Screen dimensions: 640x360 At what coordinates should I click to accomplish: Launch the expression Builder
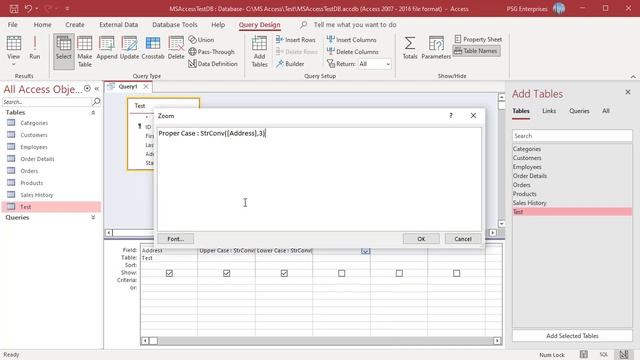pyautogui.click(x=290, y=64)
